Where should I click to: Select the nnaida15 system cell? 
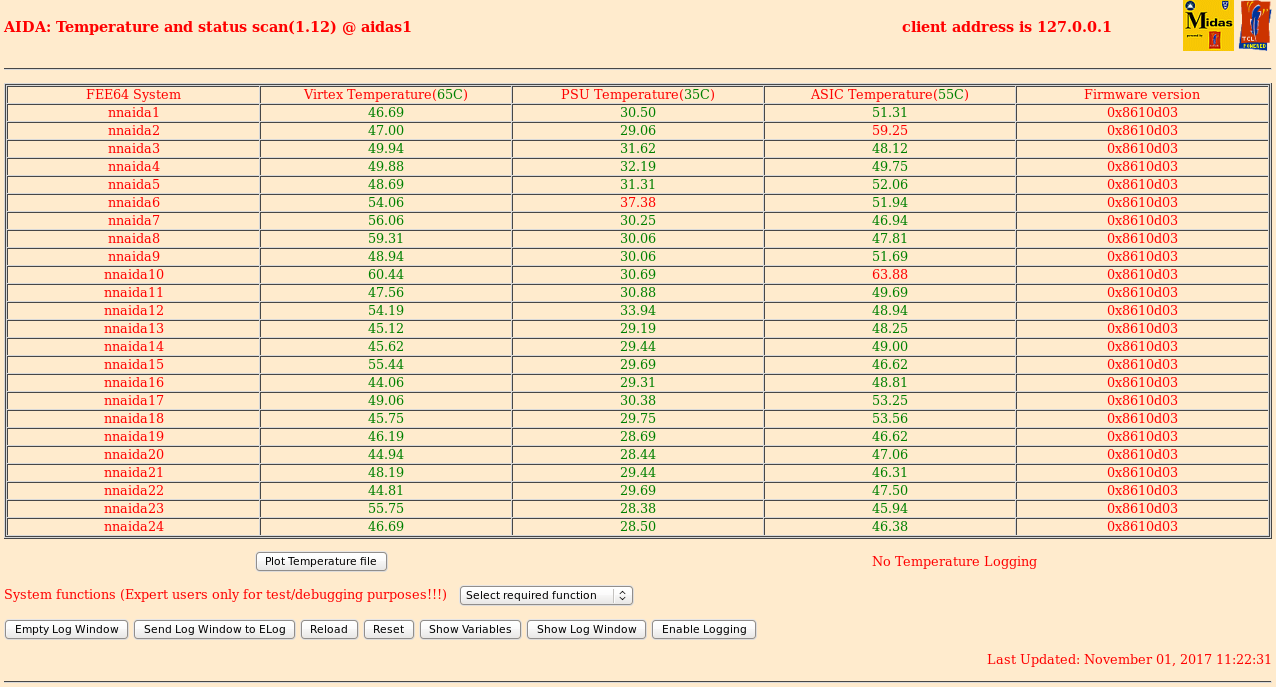tap(134, 365)
